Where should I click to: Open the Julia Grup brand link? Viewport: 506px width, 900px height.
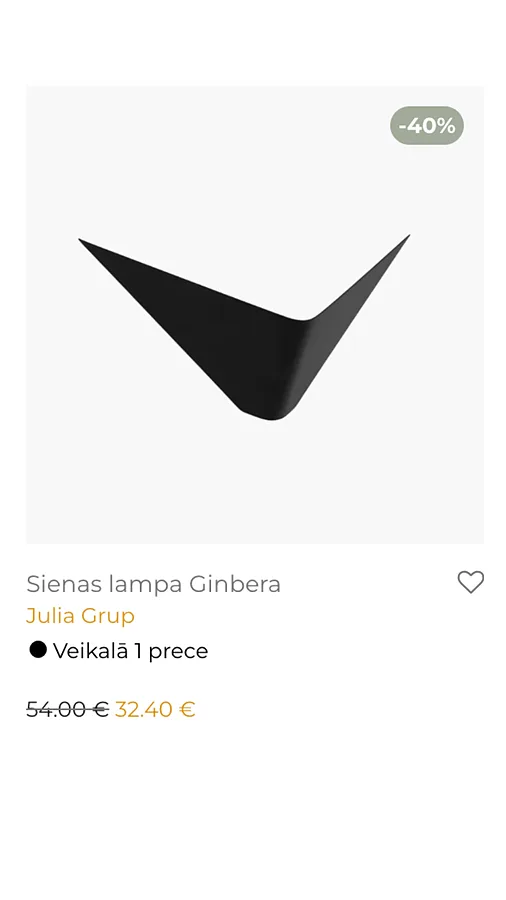80,616
